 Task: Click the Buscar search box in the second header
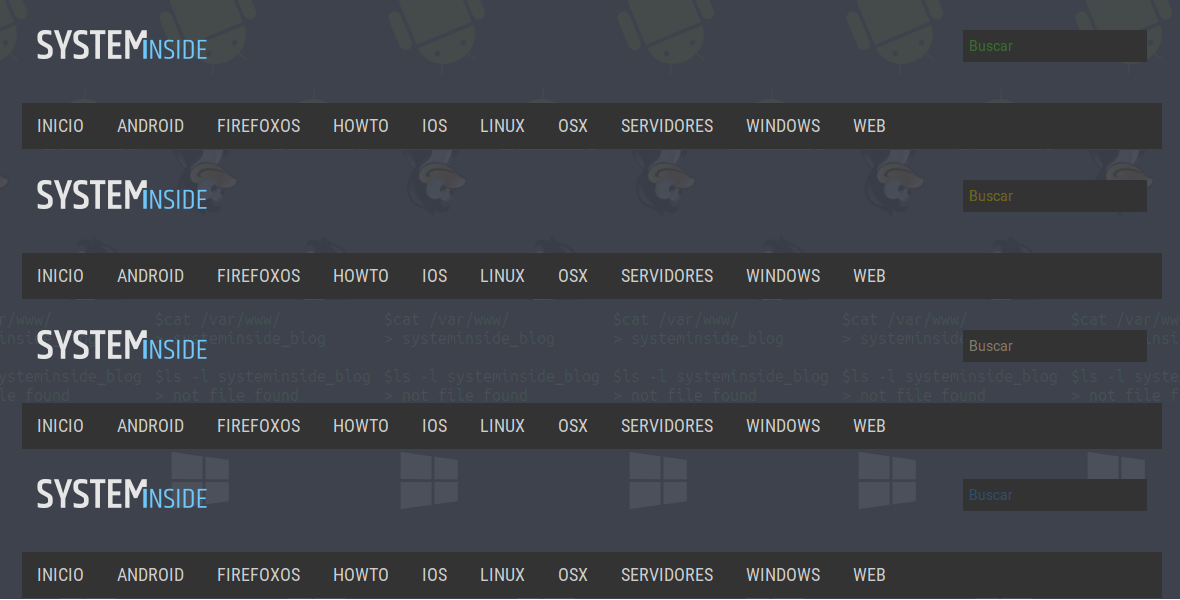click(1054, 196)
